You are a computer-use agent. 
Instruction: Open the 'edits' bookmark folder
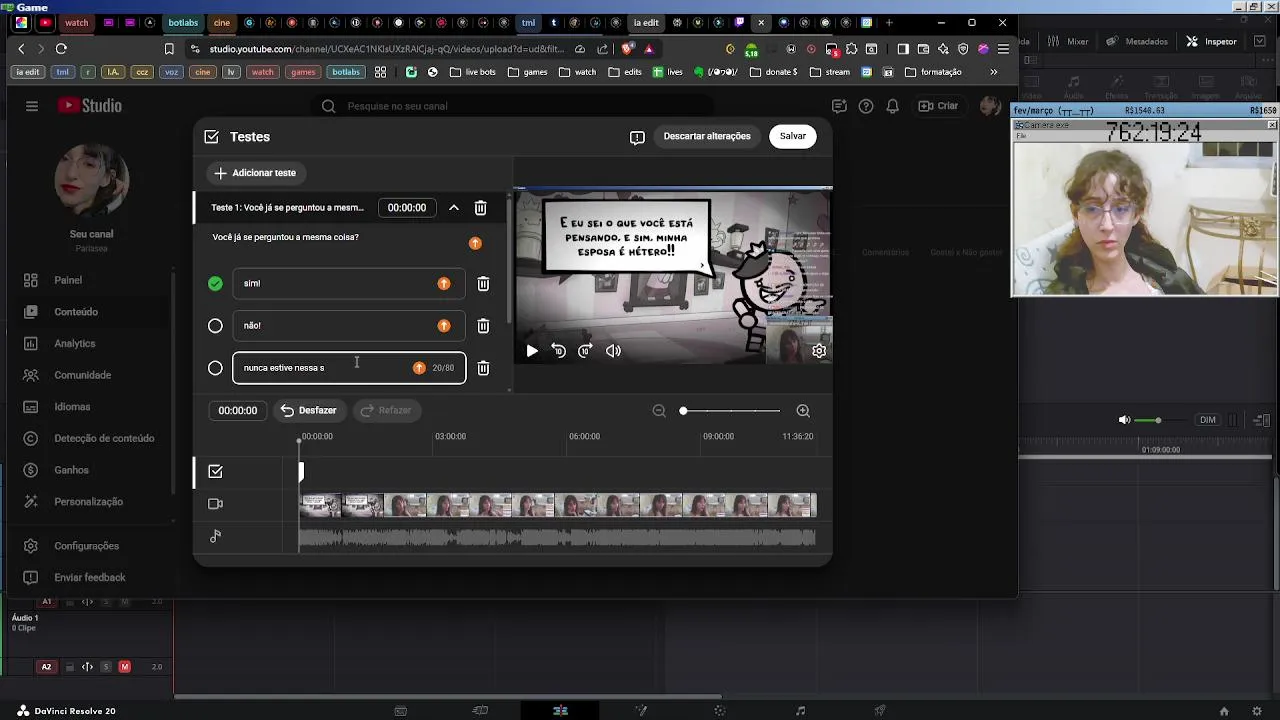(624, 72)
